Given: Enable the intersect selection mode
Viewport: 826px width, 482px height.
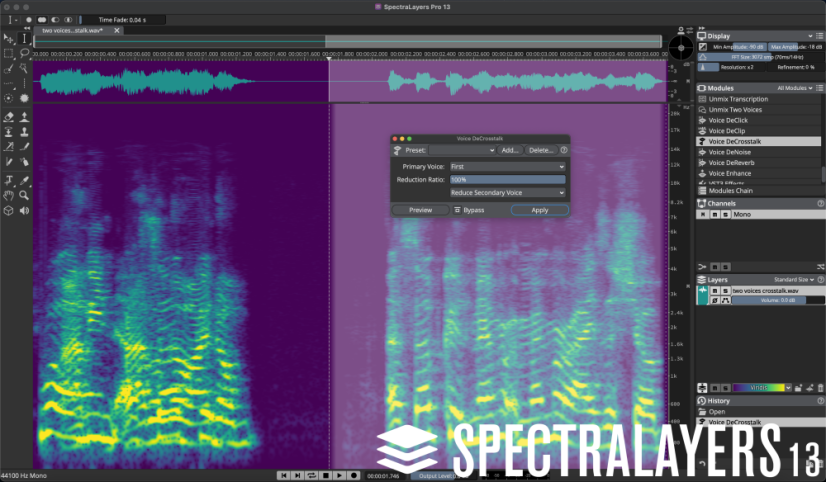Looking at the screenshot, I should pyautogui.click(x=68, y=20).
